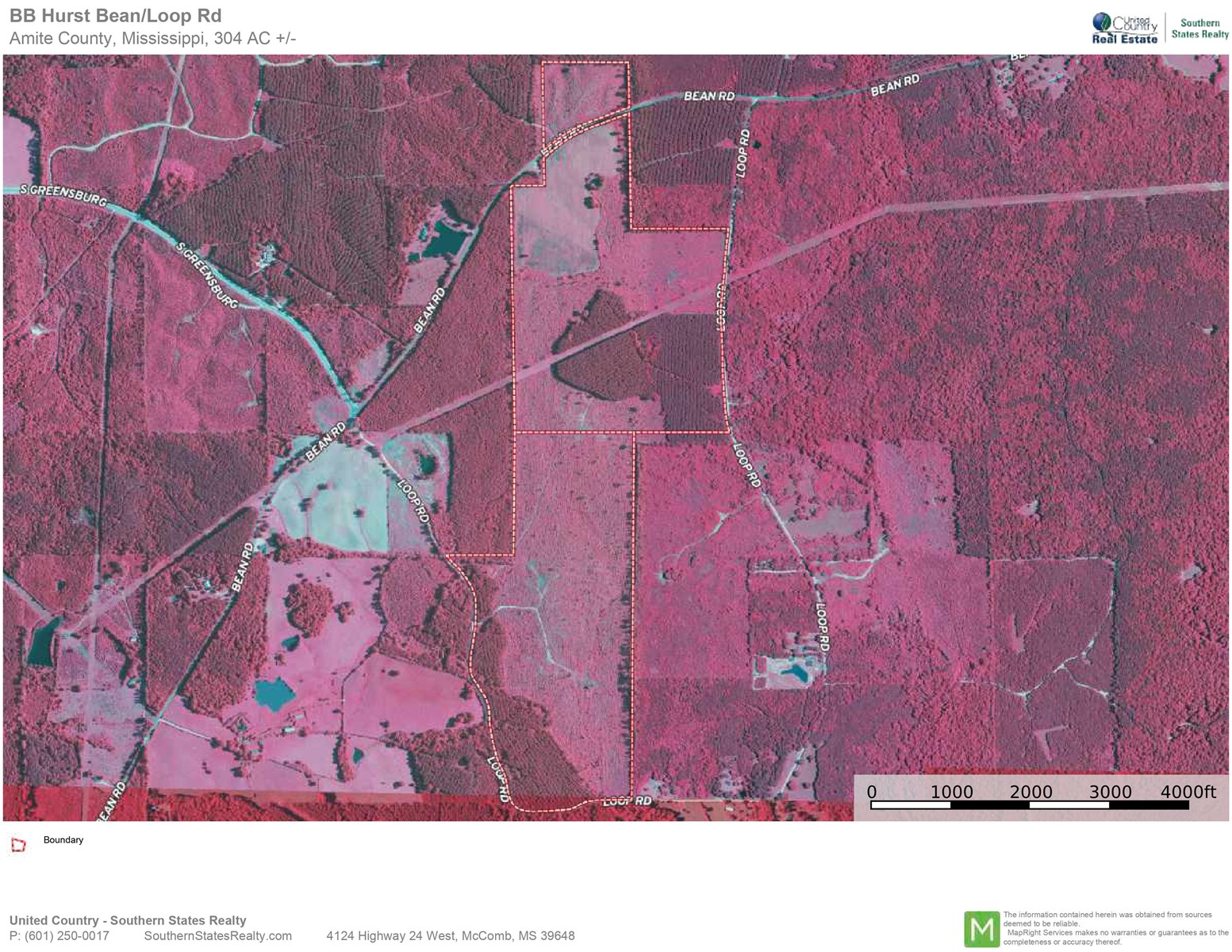Click the 4000ft mark on scale bar

coord(1188,792)
